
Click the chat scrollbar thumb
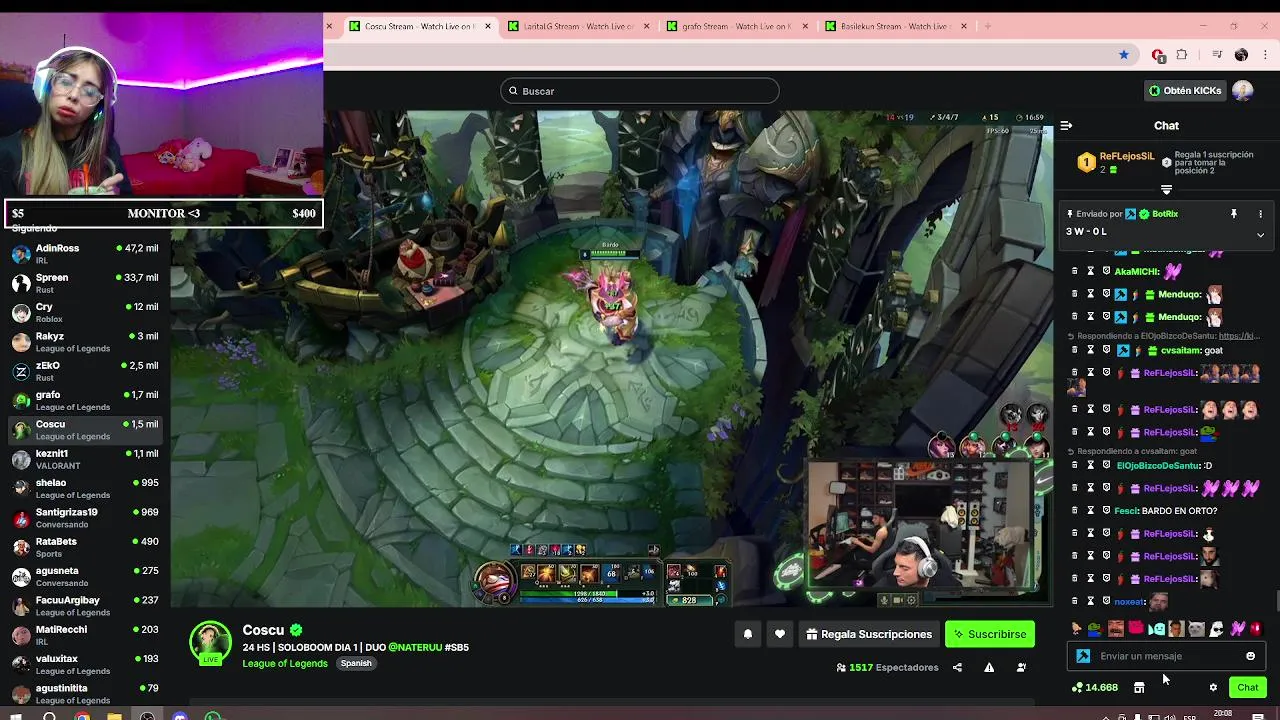point(1276,600)
